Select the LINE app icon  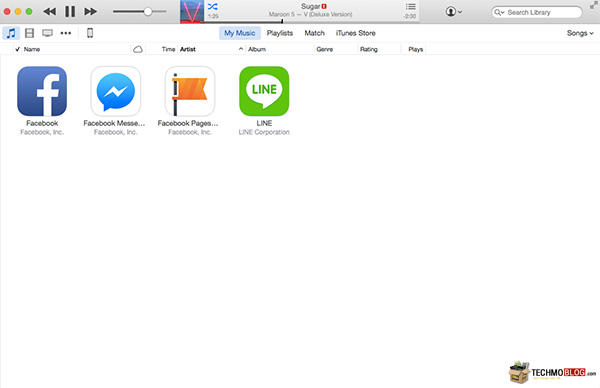264,91
